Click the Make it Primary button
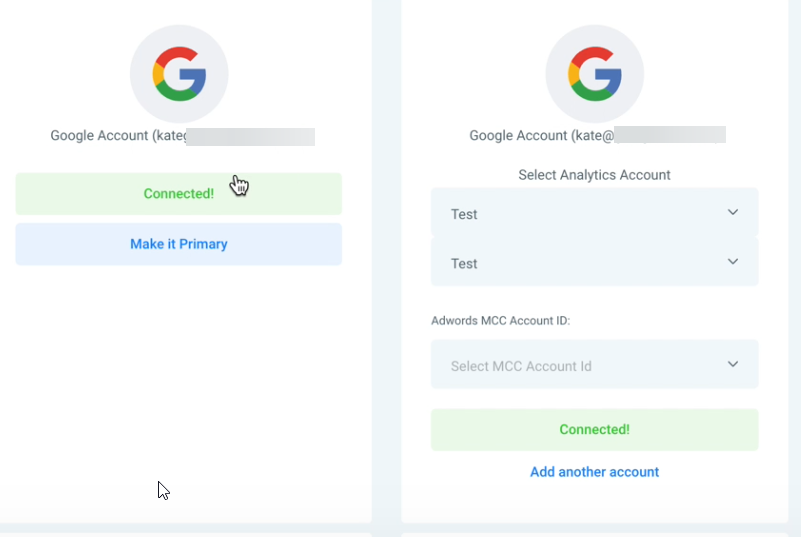 [178, 244]
